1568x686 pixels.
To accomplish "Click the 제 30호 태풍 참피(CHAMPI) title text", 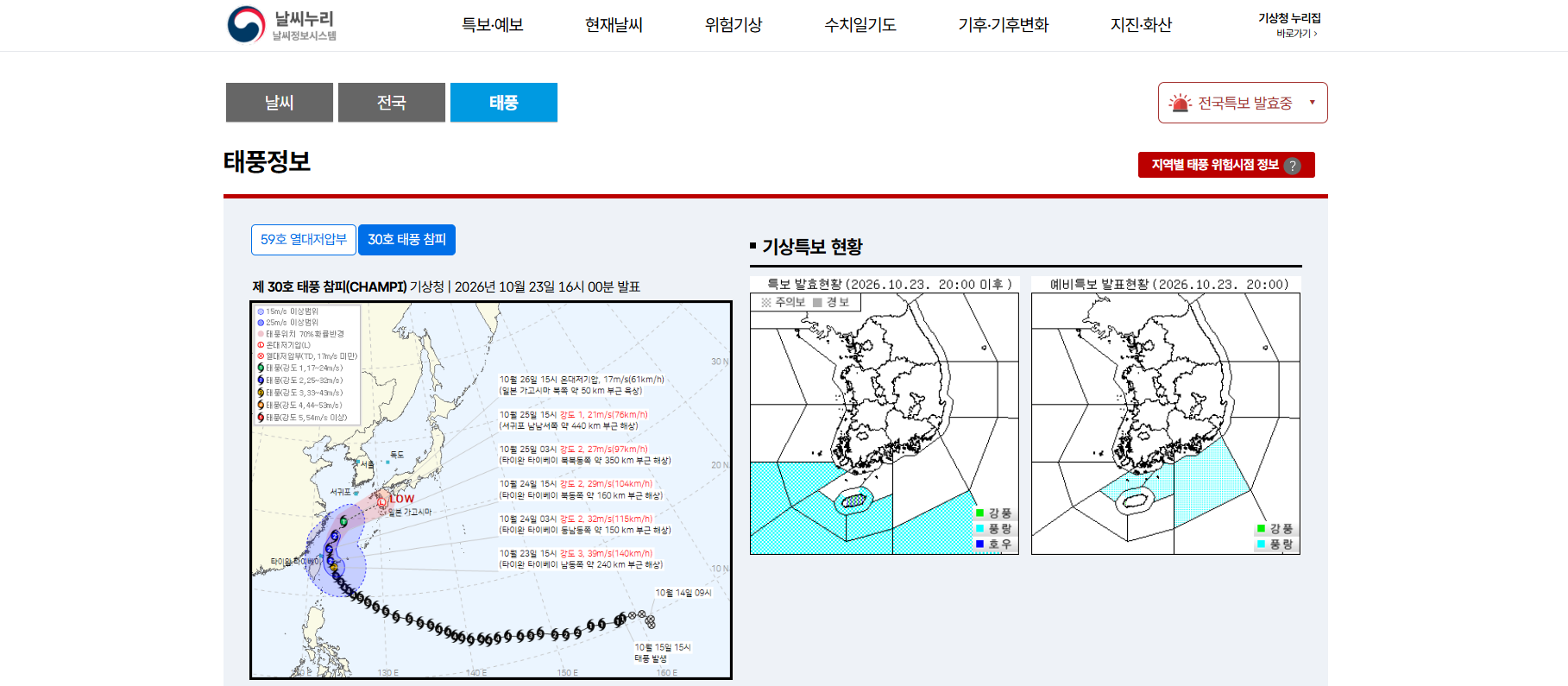I will 330,286.
